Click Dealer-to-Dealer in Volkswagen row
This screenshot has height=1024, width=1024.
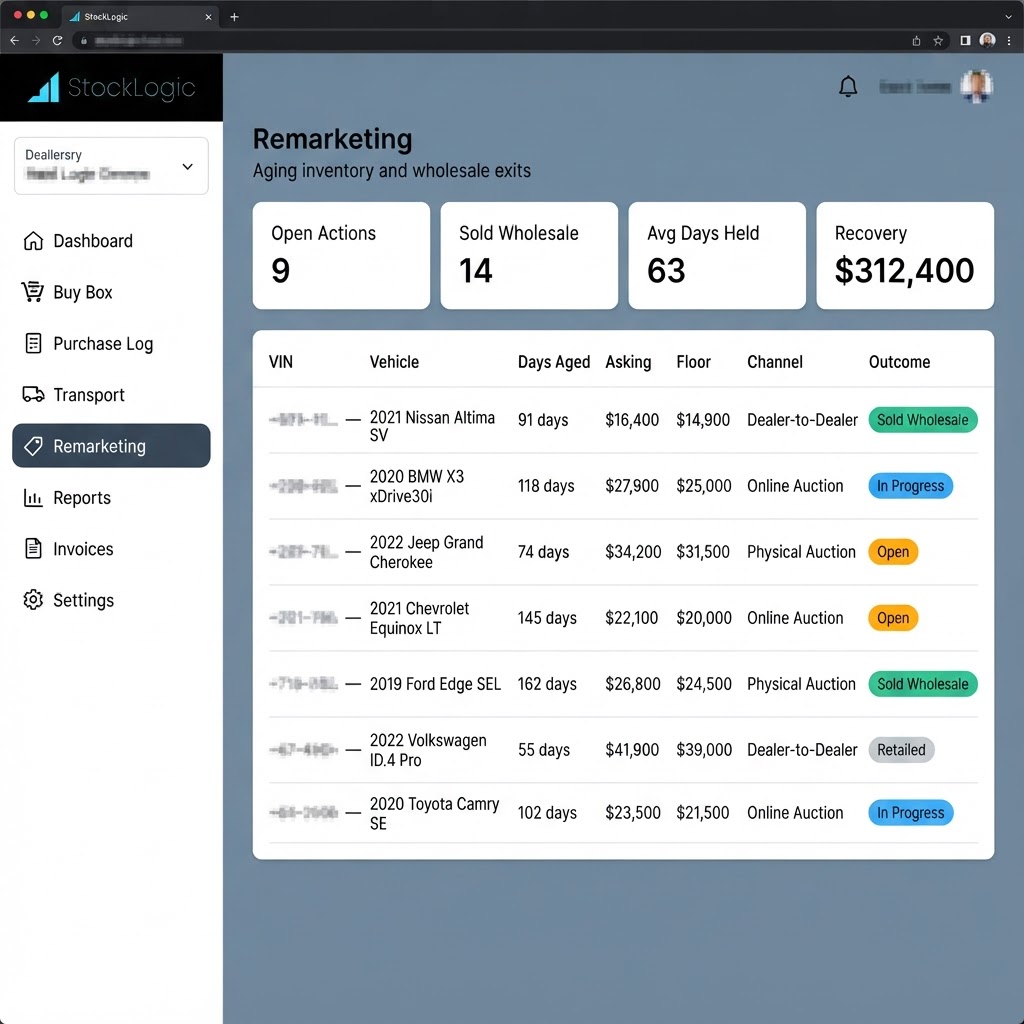(x=802, y=750)
